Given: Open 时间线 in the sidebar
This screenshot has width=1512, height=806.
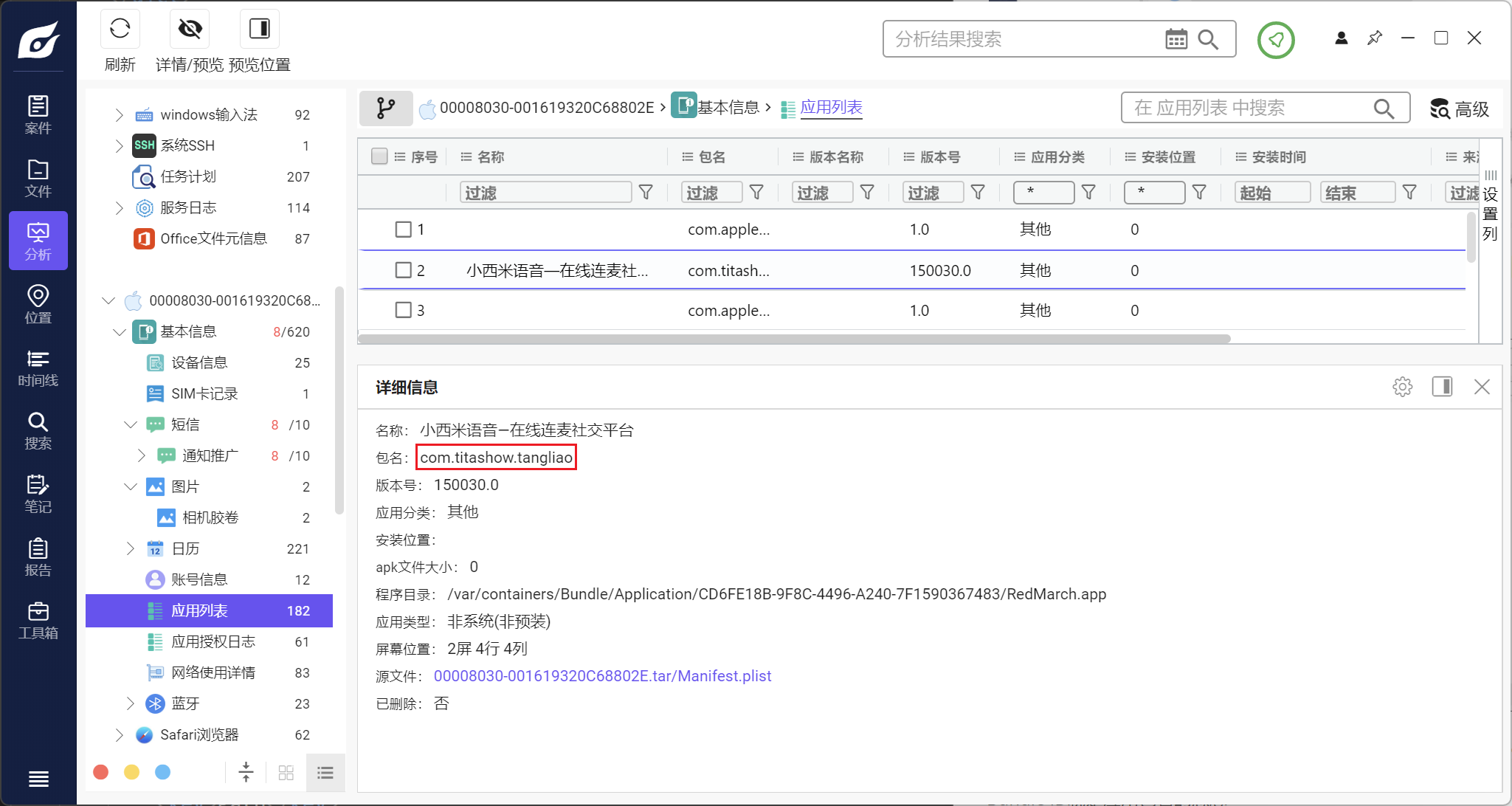Looking at the screenshot, I should (38, 368).
